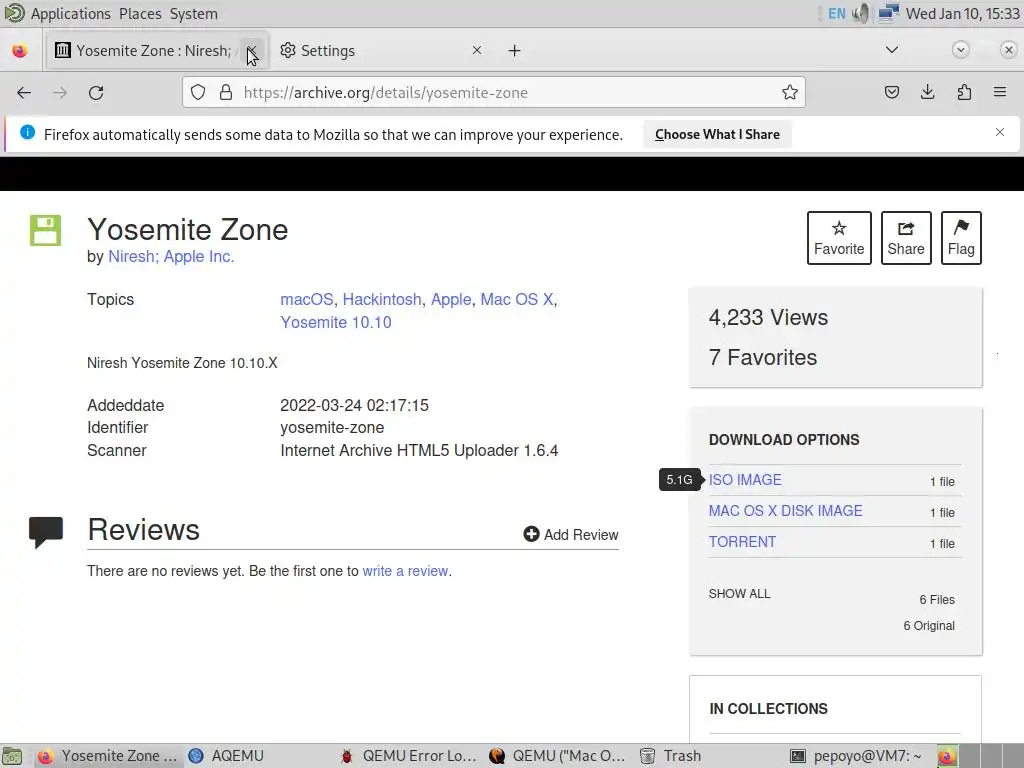Click the info icon in notification bar
This screenshot has height=768, width=1024.
pos(27,133)
